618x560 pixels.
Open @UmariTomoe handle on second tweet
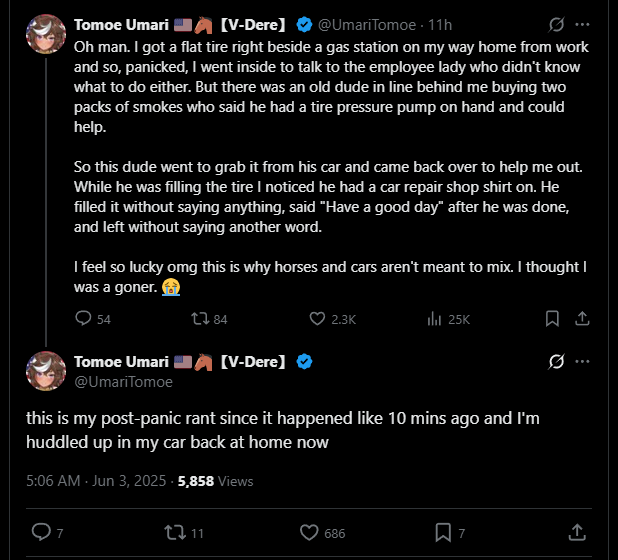(123, 381)
